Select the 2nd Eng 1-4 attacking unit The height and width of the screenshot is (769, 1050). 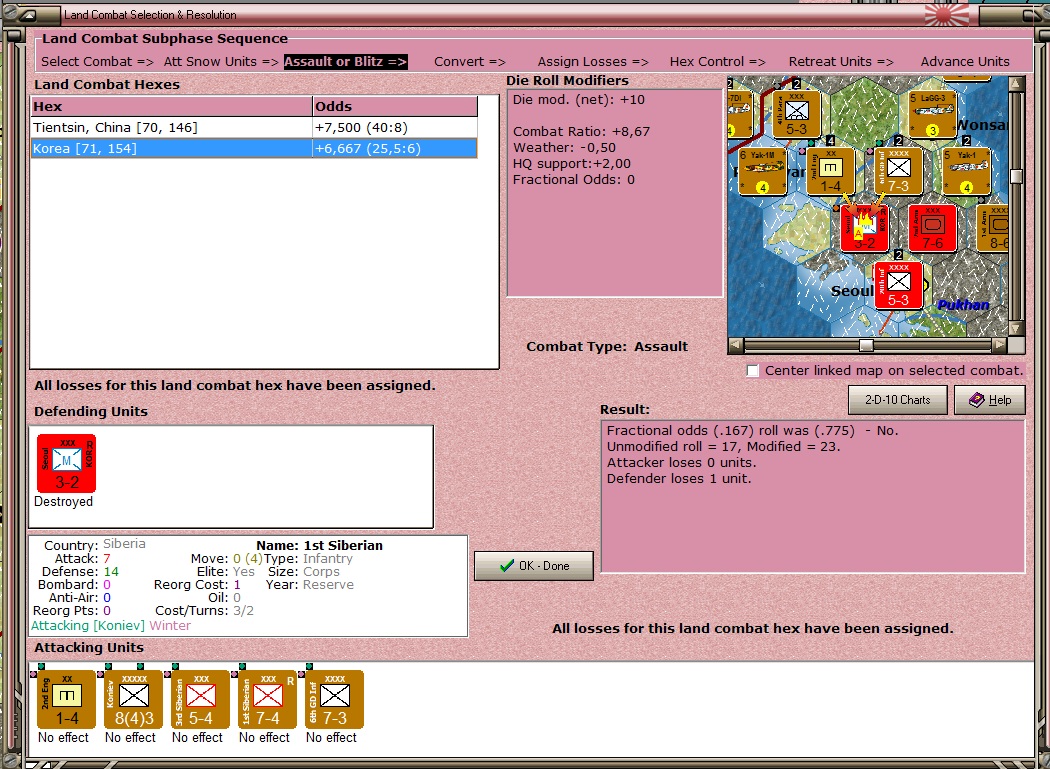tap(66, 699)
